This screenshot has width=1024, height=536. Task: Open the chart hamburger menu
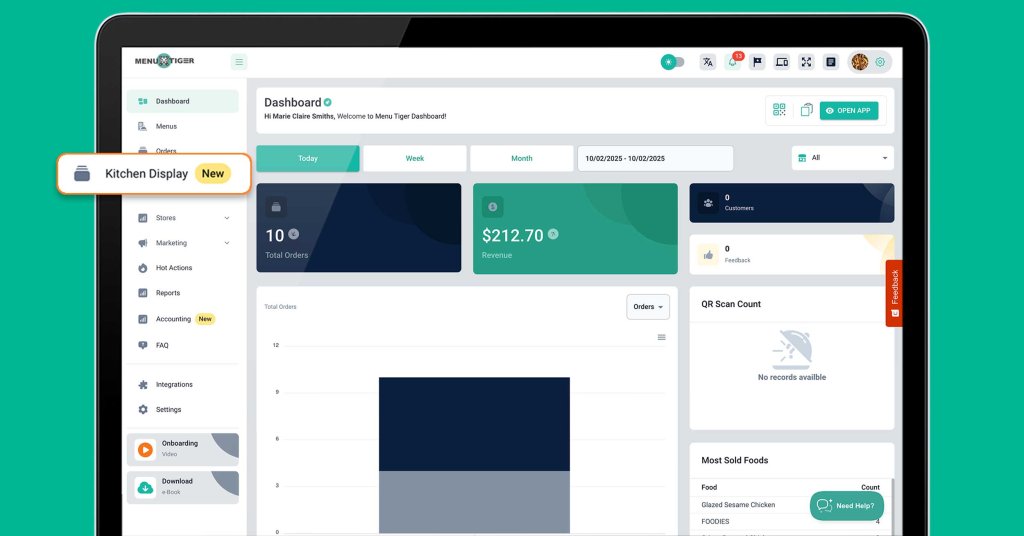point(661,337)
